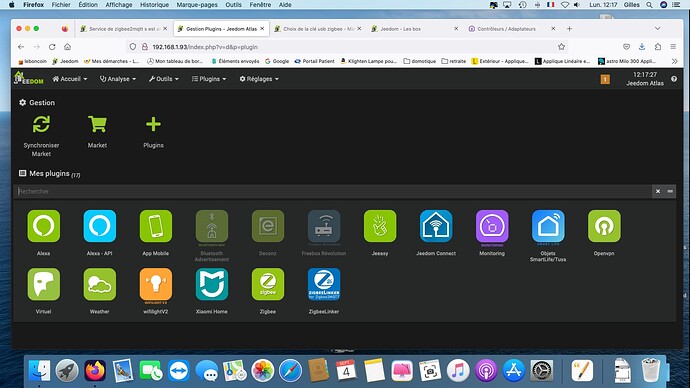
Task: Click Synchroniser Market icon
Action: pyautogui.click(x=41, y=124)
